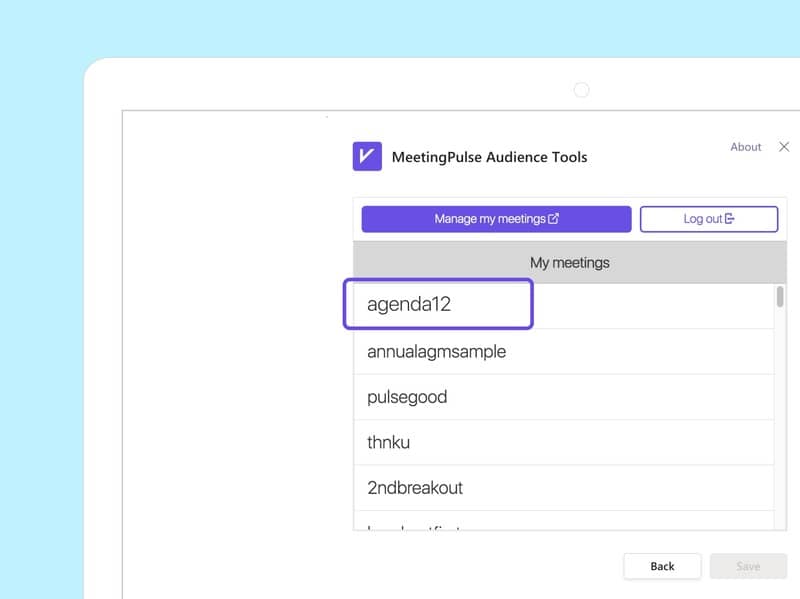Viewport: 800px width, 599px height.
Task: Choose the annualagmsample meeting
Action: point(436,352)
